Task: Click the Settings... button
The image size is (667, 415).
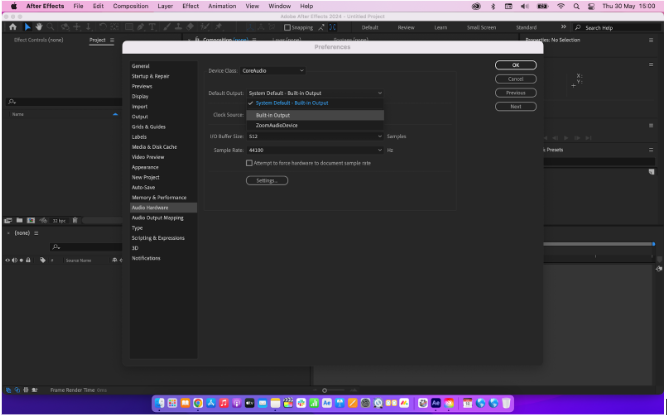Action: [x=267, y=181]
